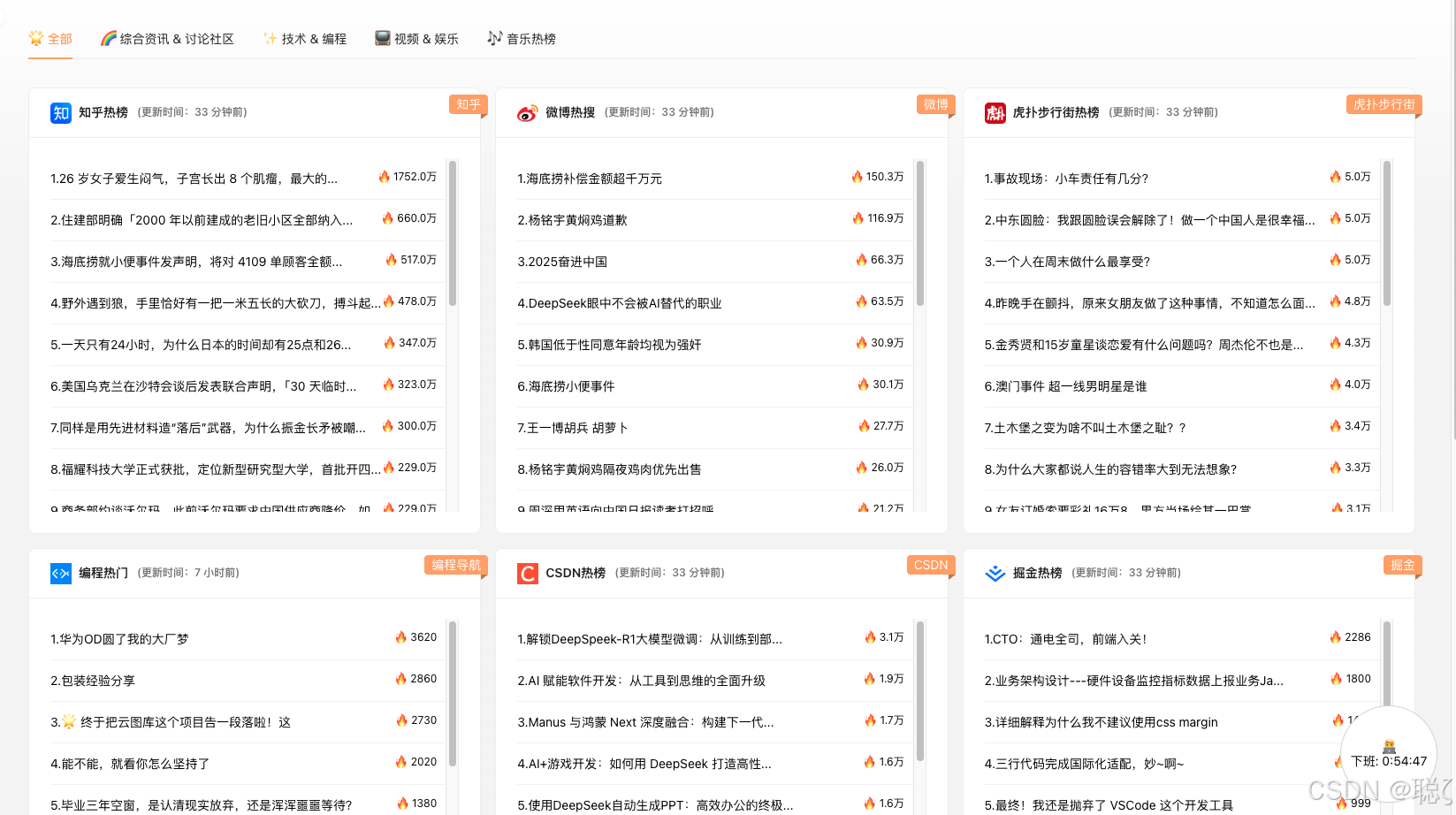Click the 编程热门 list scrollbar

[453, 694]
